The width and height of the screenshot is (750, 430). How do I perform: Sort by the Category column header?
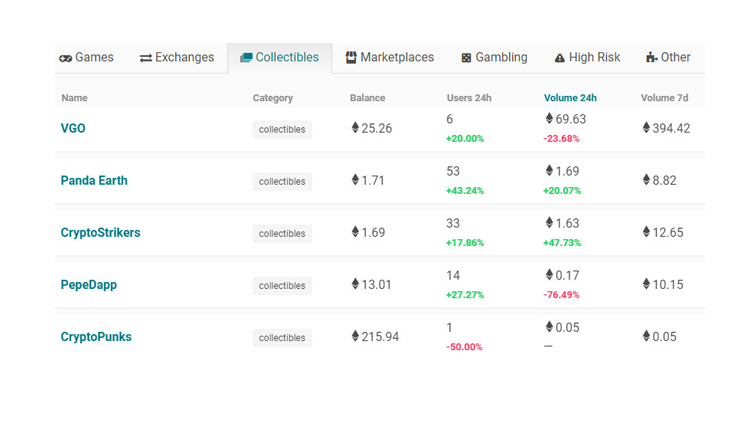point(273,98)
